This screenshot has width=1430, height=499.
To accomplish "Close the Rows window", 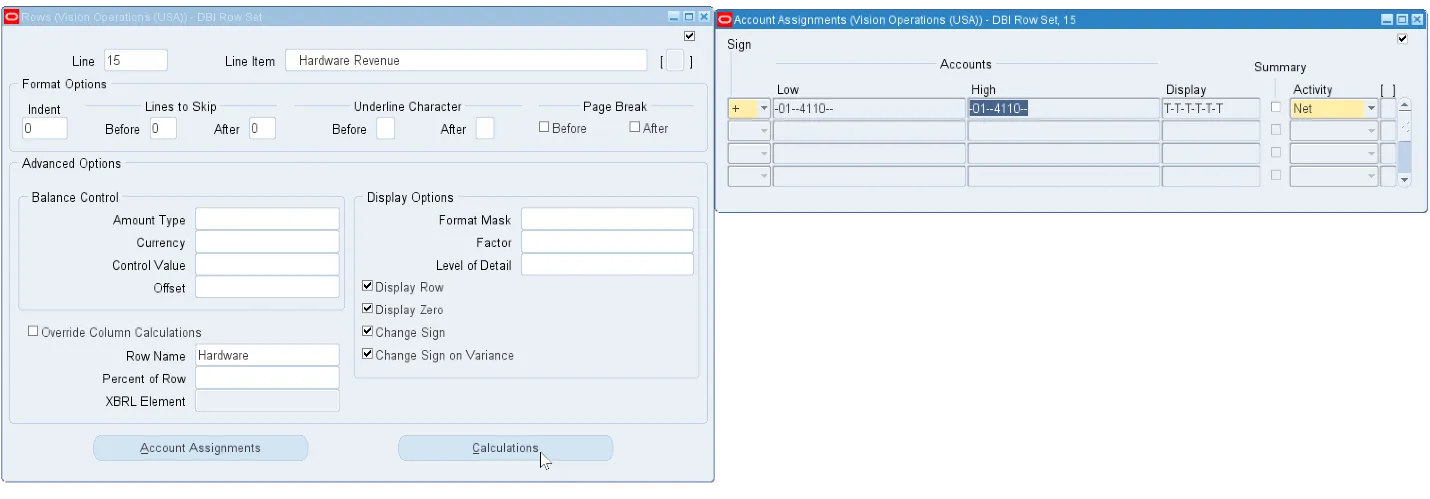I will (x=703, y=17).
